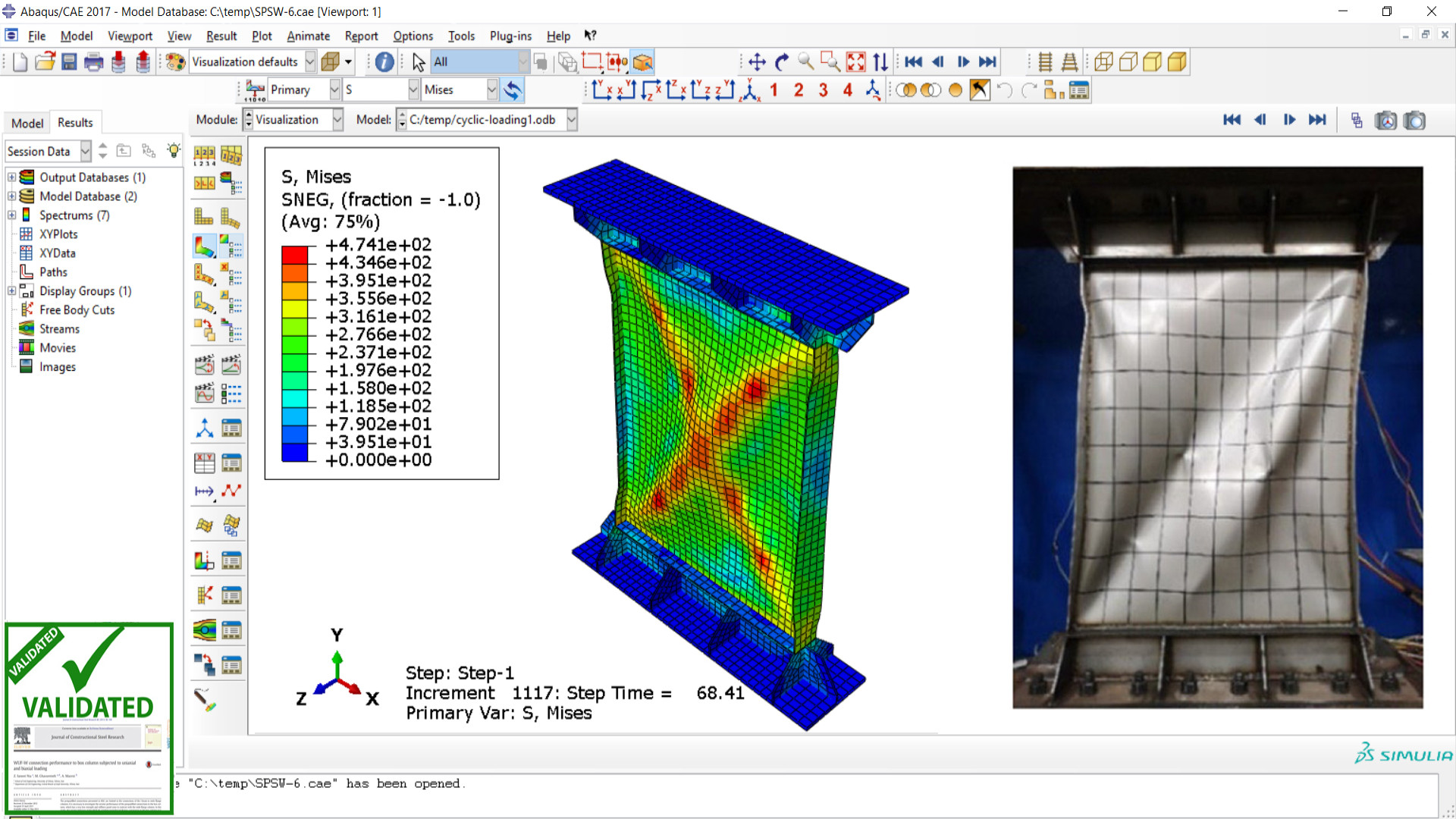1456x819 pixels.
Task: Select the pan view tool
Action: [757, 62]
